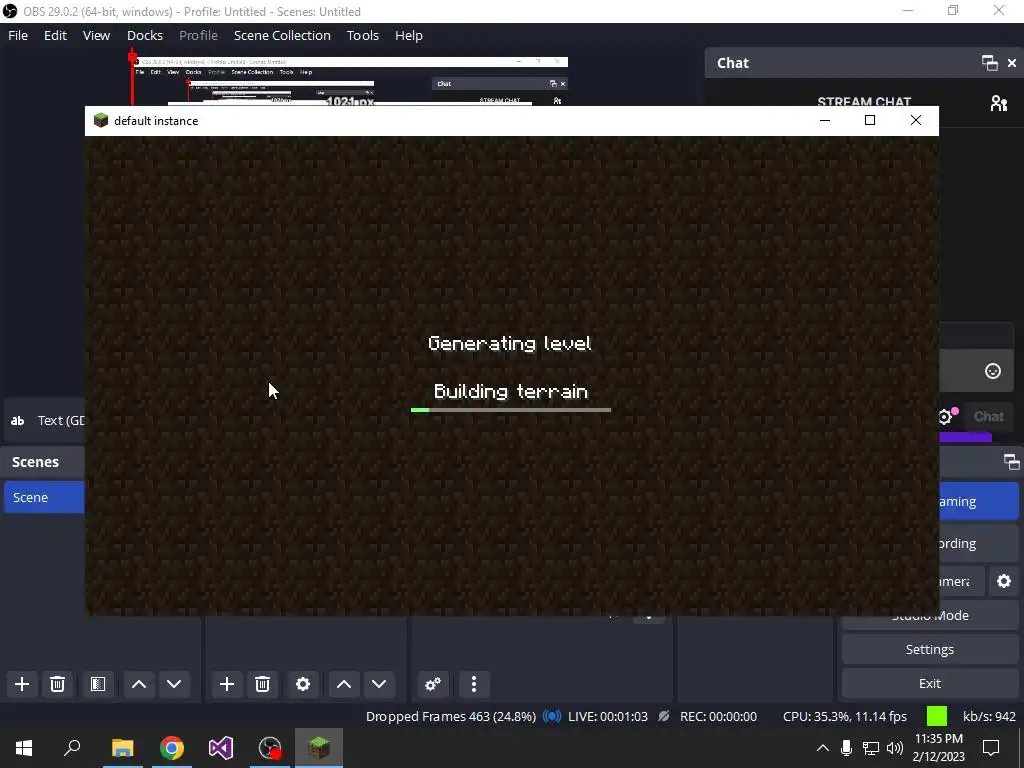Viewport: 1024px width, 768px height.
Task: Click the live broadcast status icon
Action: (x=552, y=716)
